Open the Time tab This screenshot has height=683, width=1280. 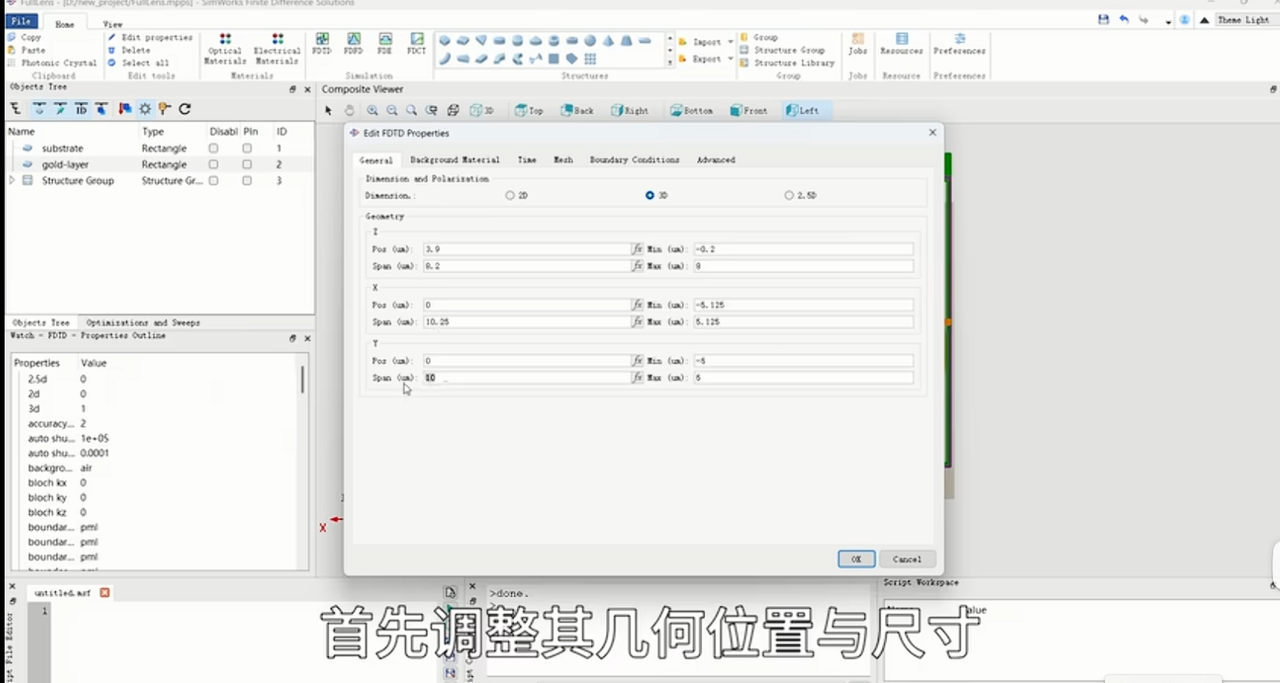pos(527,160)
